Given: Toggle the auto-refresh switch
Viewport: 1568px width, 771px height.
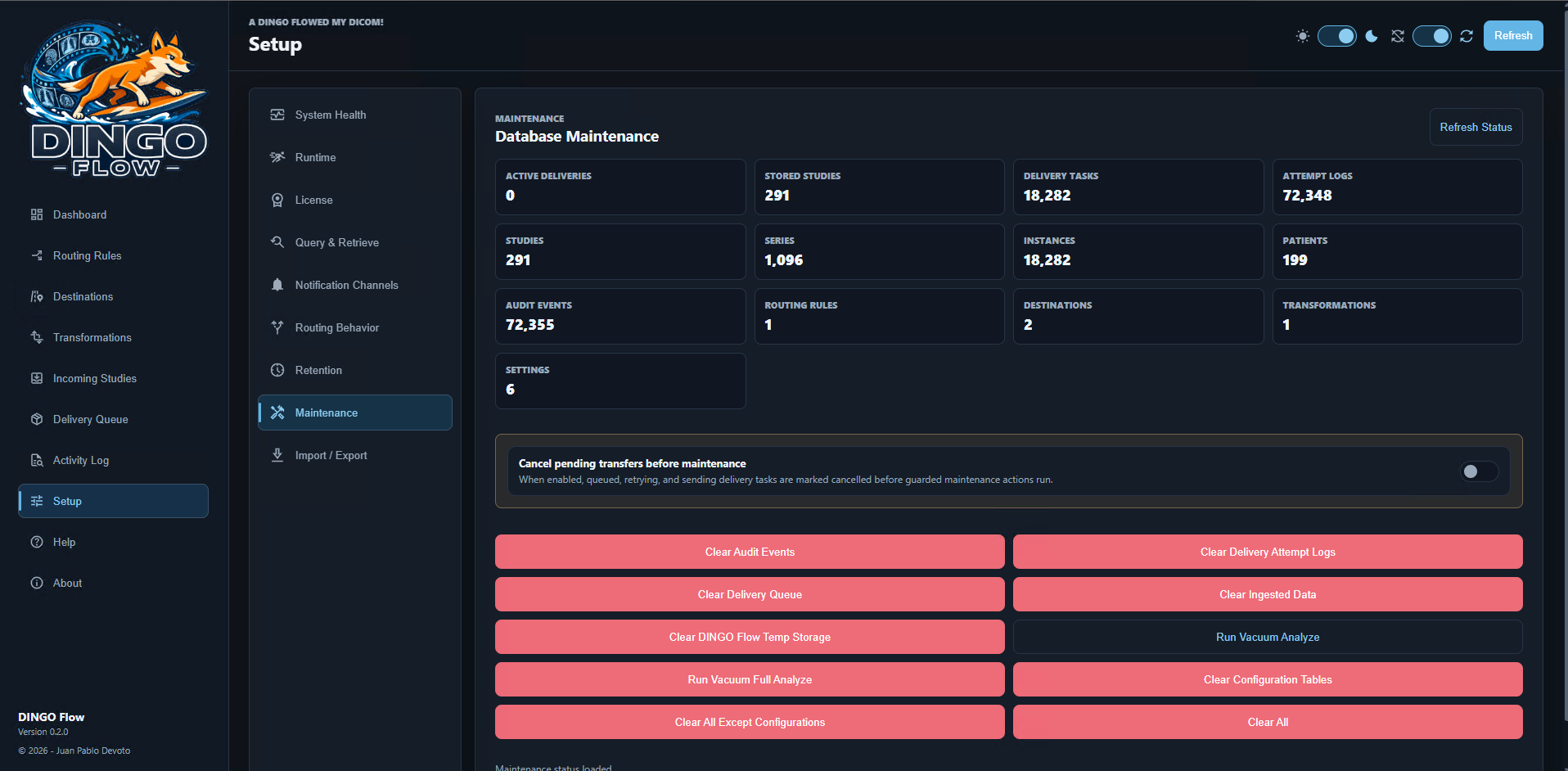Looking at the screenshot, I should [1432, 36].
